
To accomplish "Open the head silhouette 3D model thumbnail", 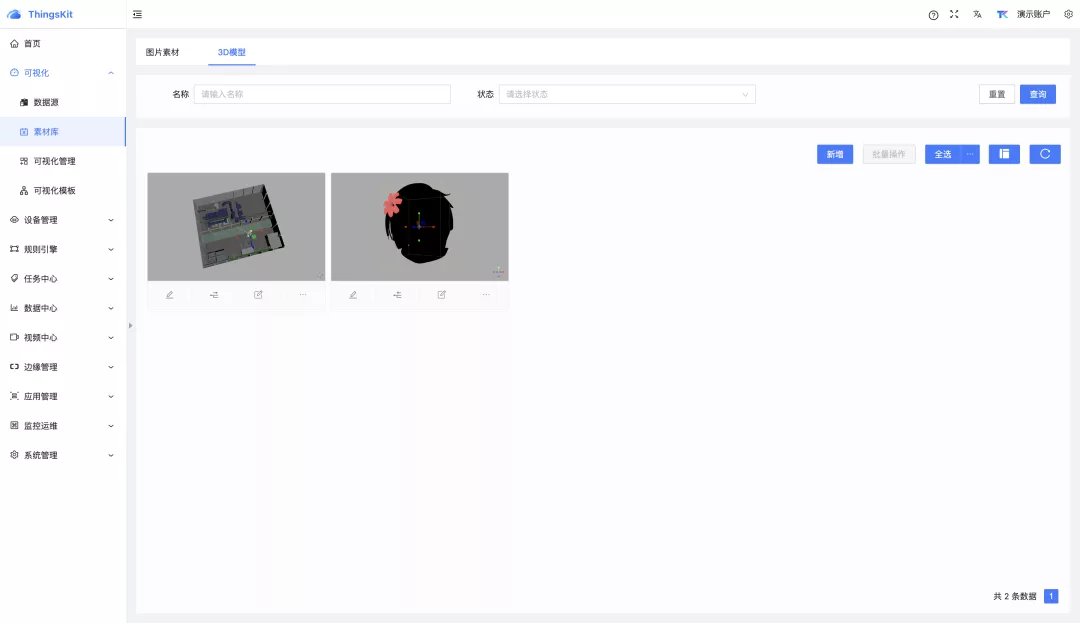I will point(419,227).
